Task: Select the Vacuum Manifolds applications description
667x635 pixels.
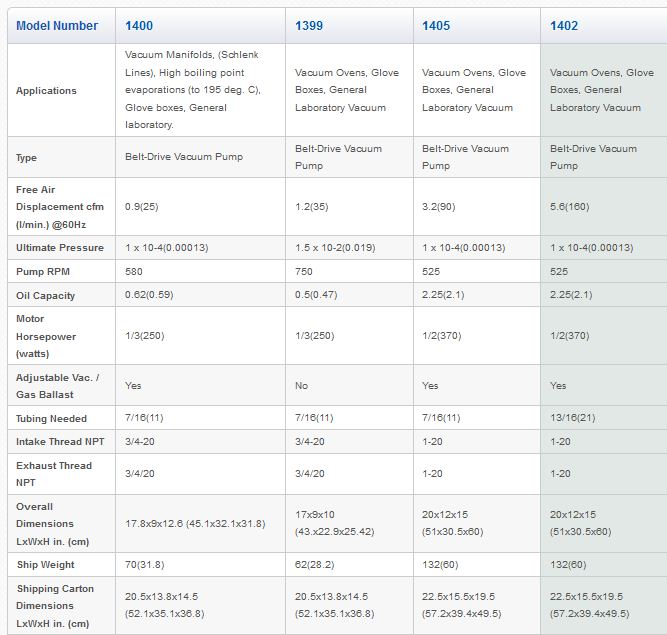Action: [192, 90]
